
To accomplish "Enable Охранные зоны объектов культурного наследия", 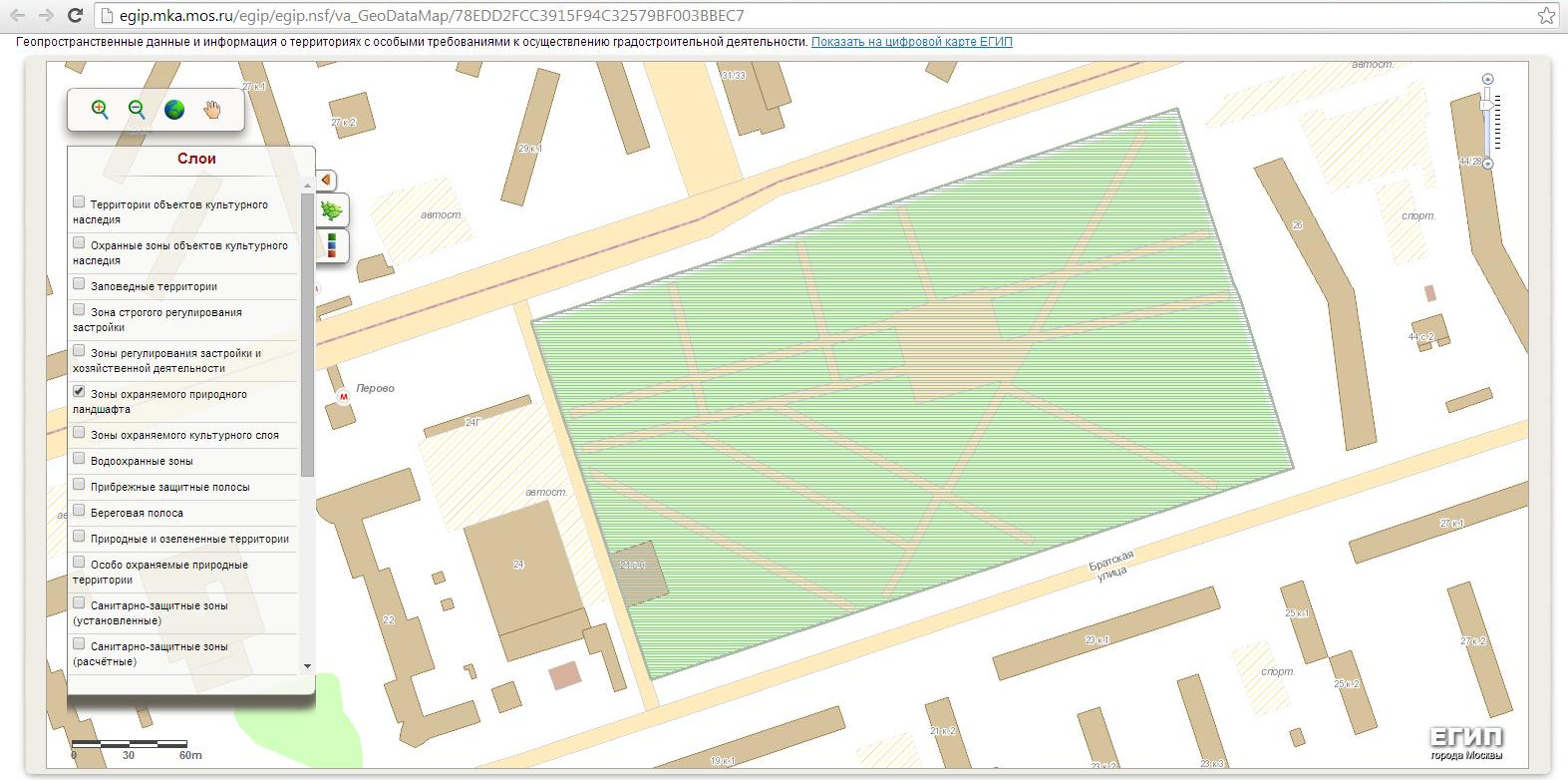I will click(79, 242).
